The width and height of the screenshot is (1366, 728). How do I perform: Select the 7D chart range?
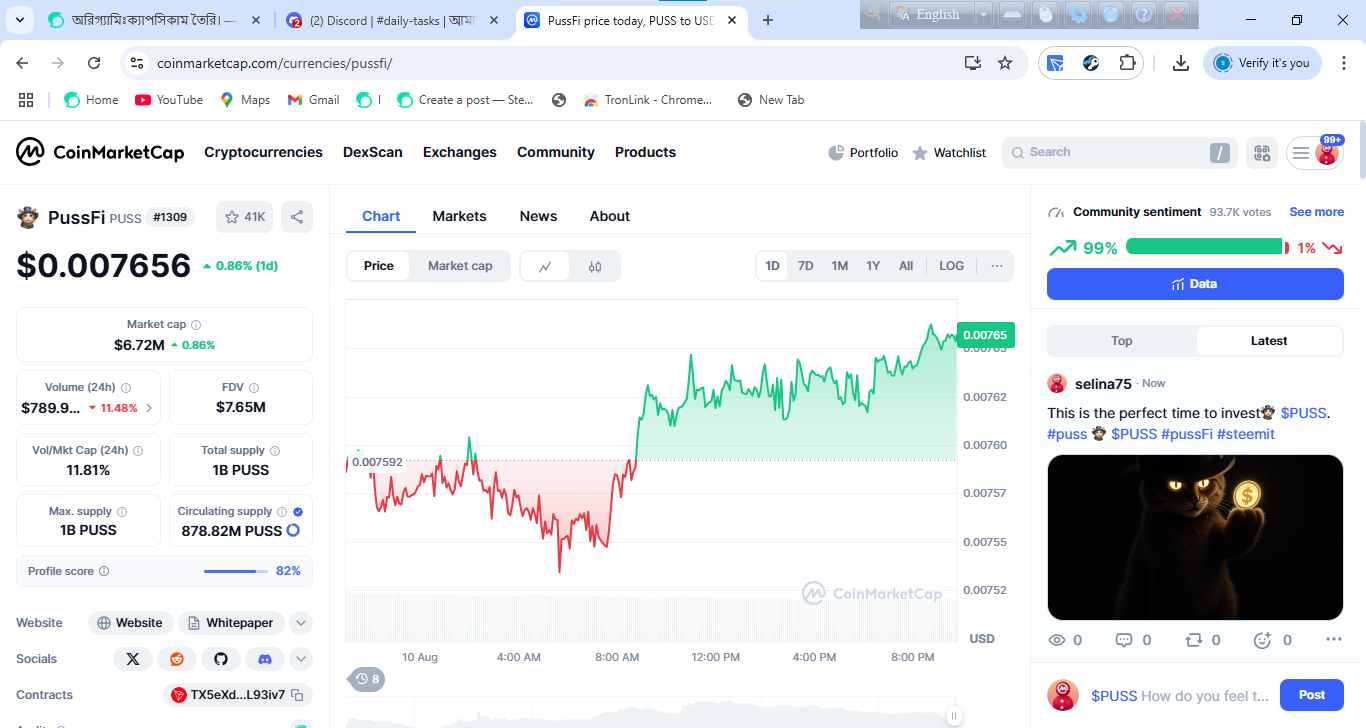805,266
